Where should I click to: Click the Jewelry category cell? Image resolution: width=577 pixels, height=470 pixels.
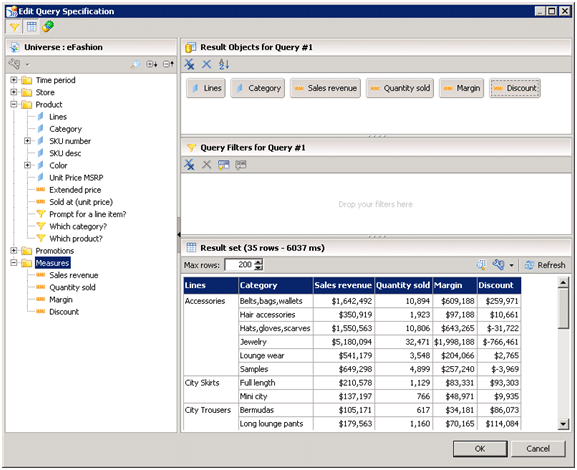coord(276,342)
